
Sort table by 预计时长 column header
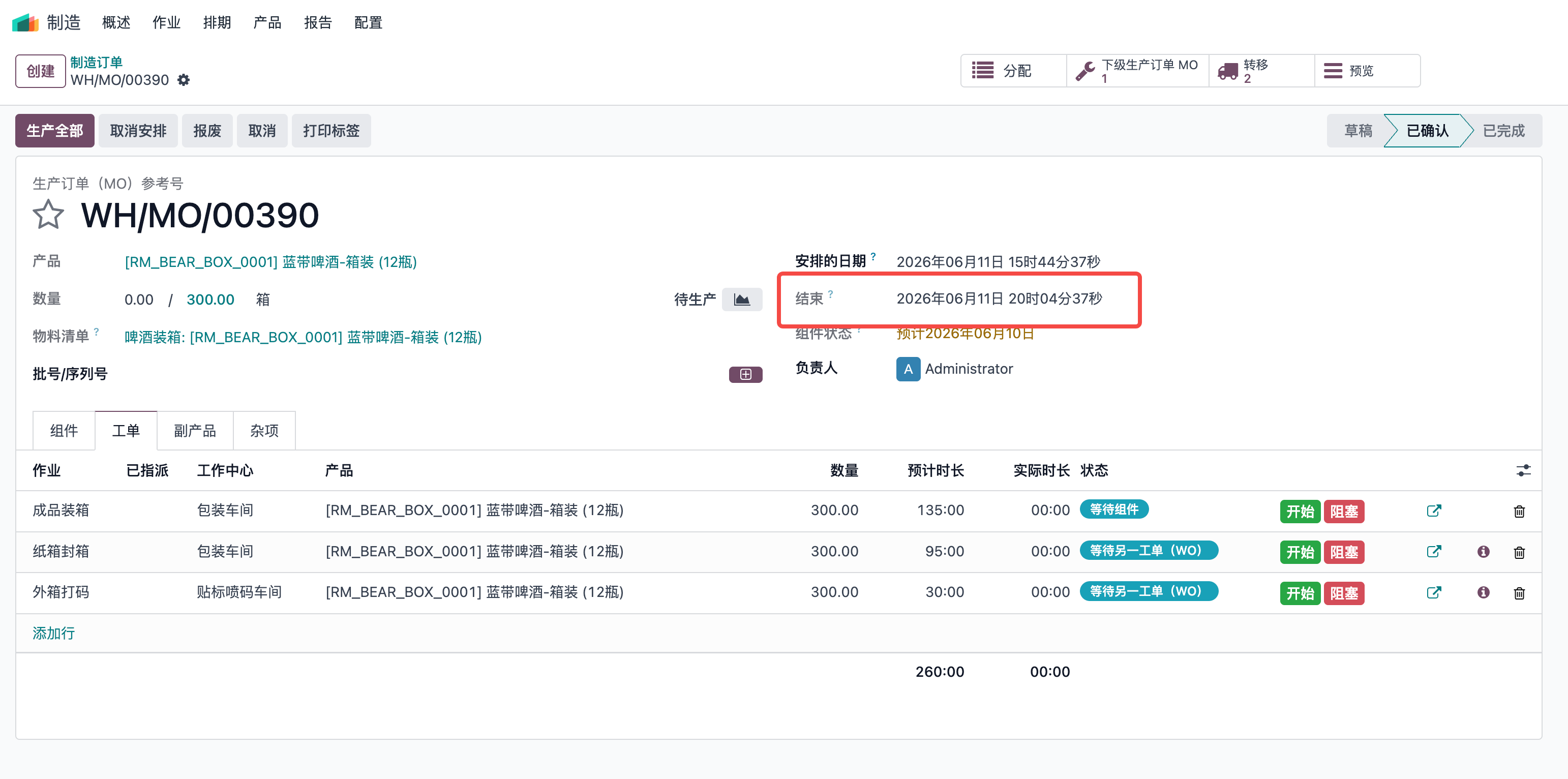point(936,470)
